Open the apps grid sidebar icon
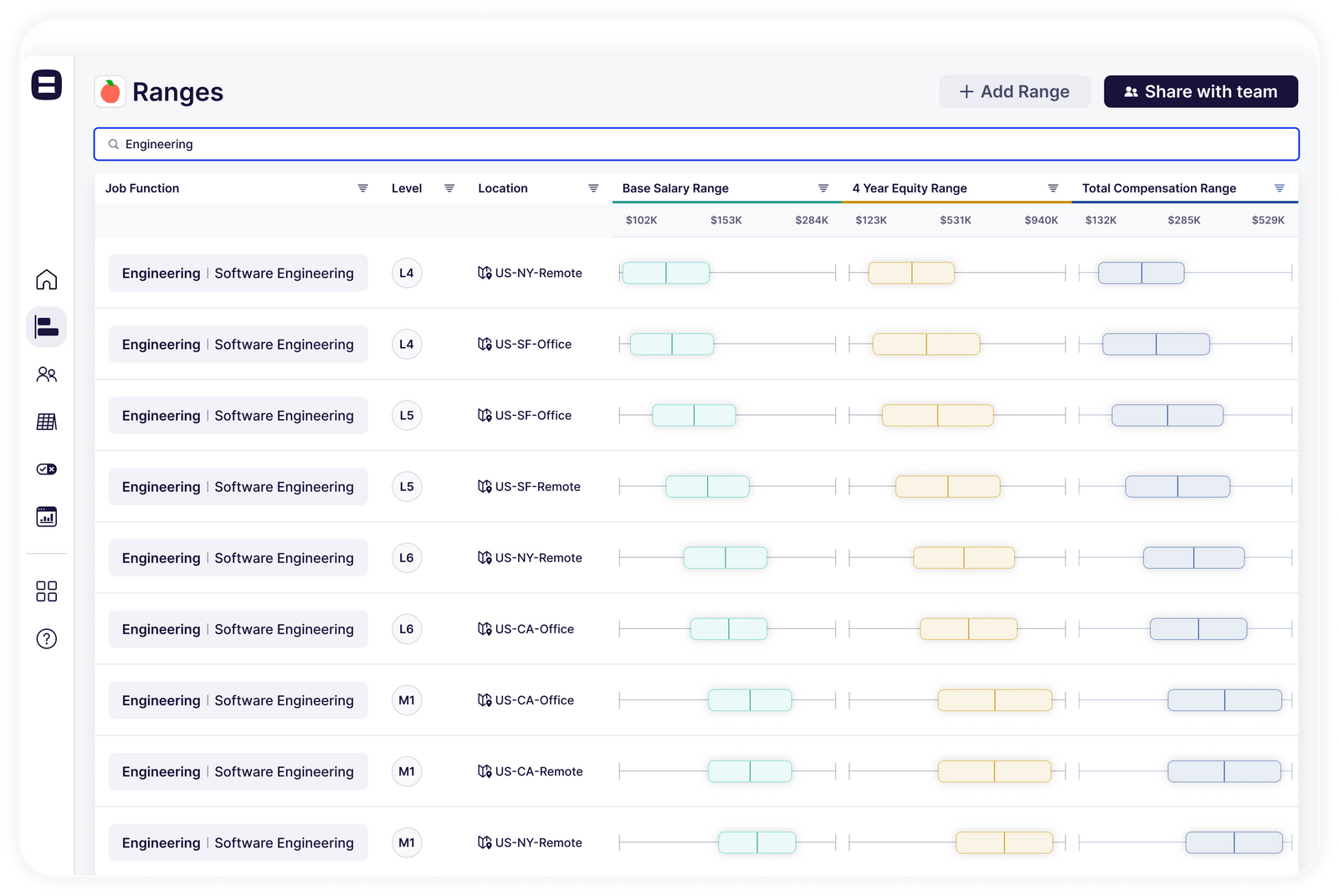The image size is (1339, 896). click(x=47, y=591)
